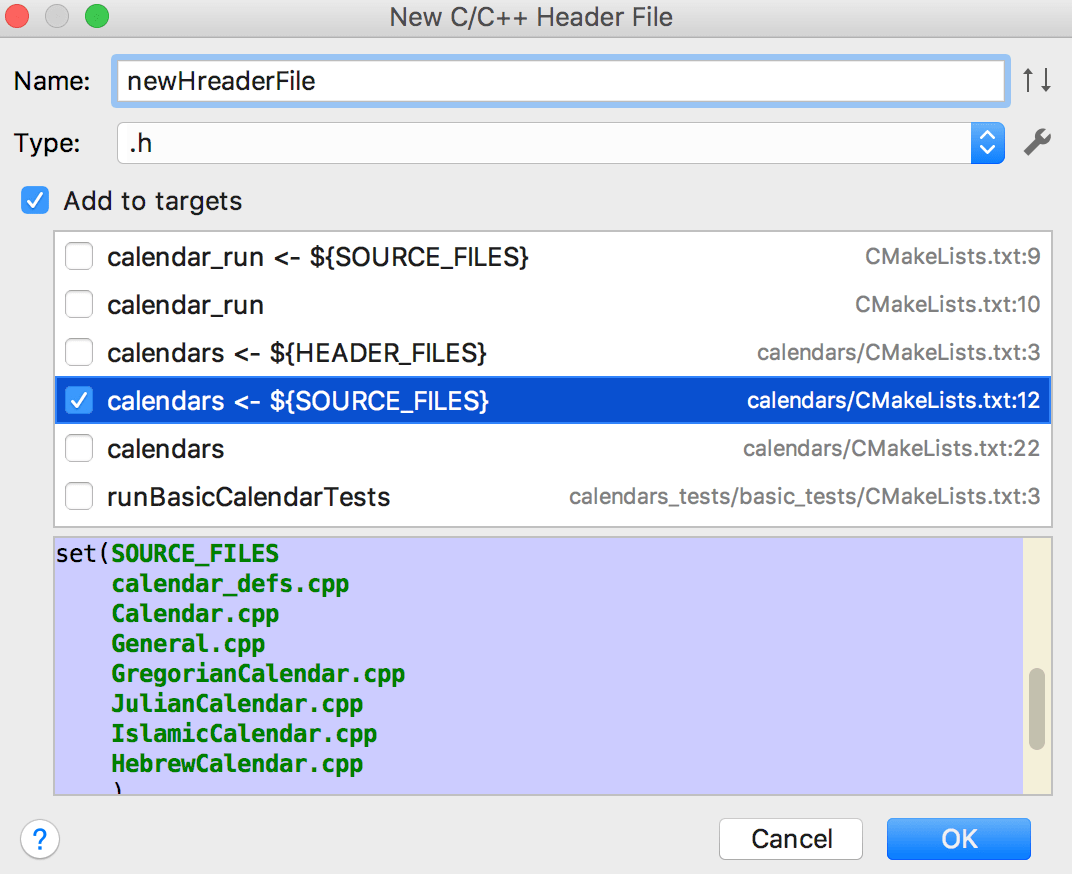Click set(SOURCE_FILES line in preview
Screen dimensions: 1074x877
pyautogui.click(x=167, y=554)
